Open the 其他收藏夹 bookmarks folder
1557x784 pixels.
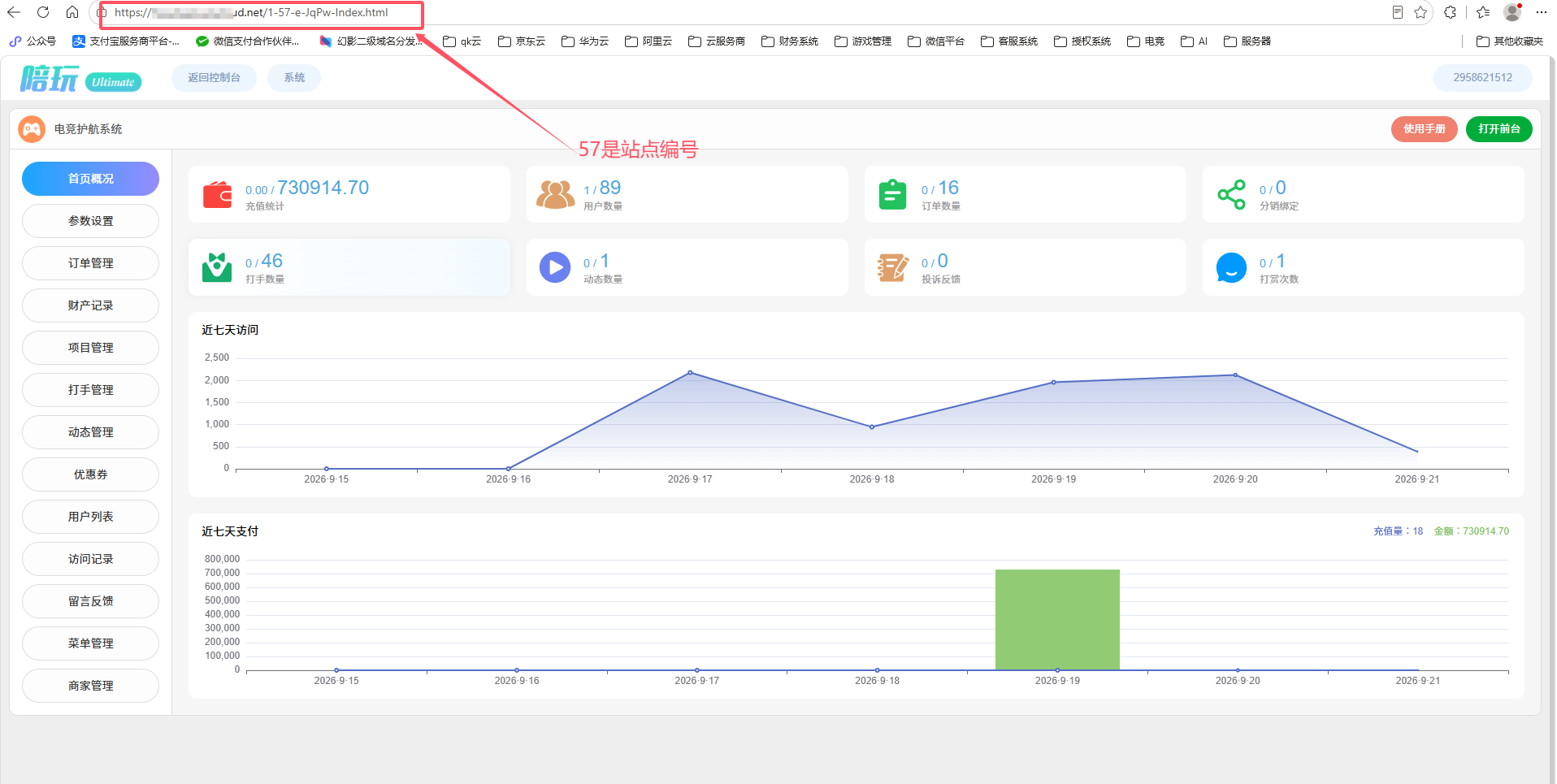click(1510, 41)
